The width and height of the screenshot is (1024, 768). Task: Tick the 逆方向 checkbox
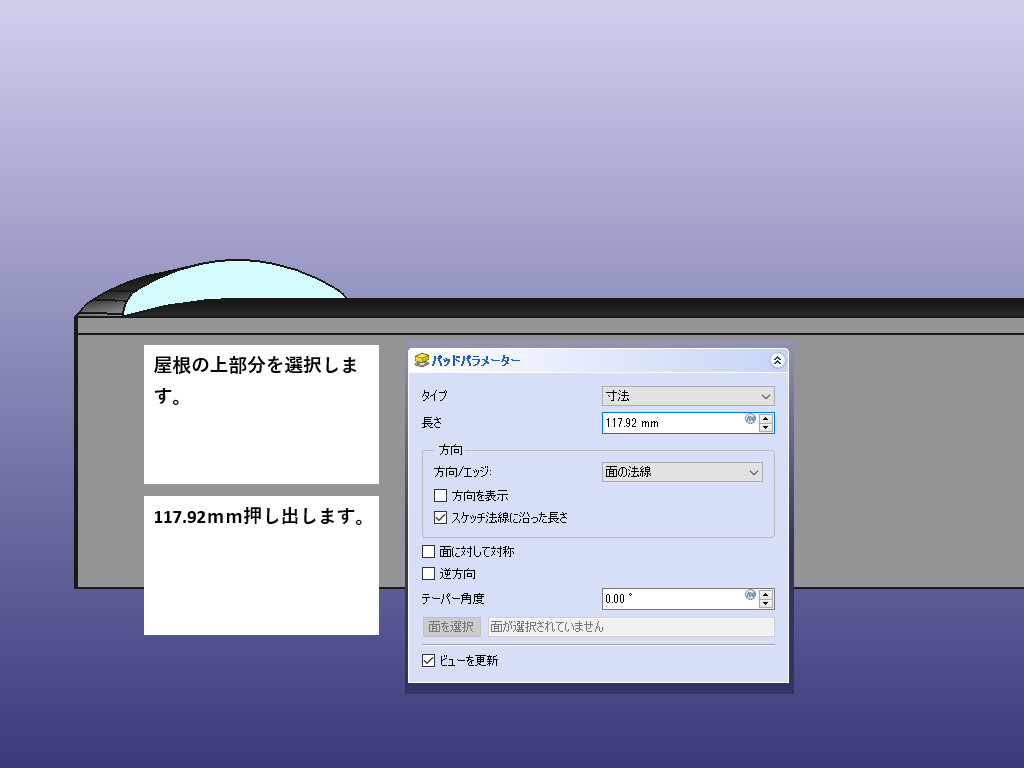(429, 574)
